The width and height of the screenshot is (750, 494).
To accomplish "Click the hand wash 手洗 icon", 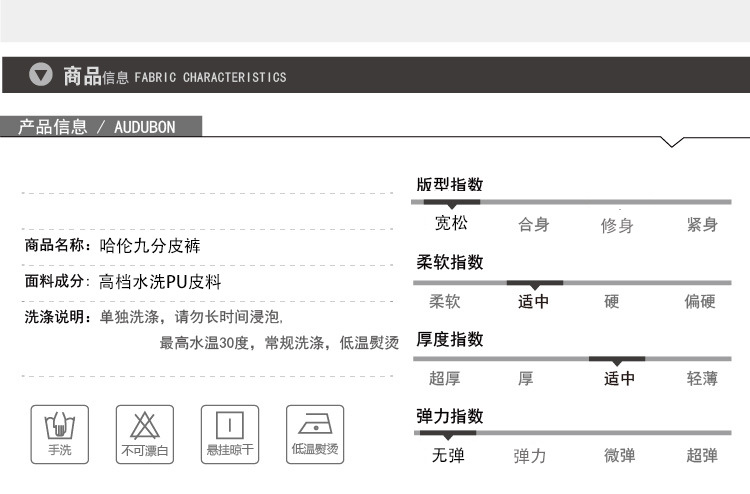I will coord(60,434).
